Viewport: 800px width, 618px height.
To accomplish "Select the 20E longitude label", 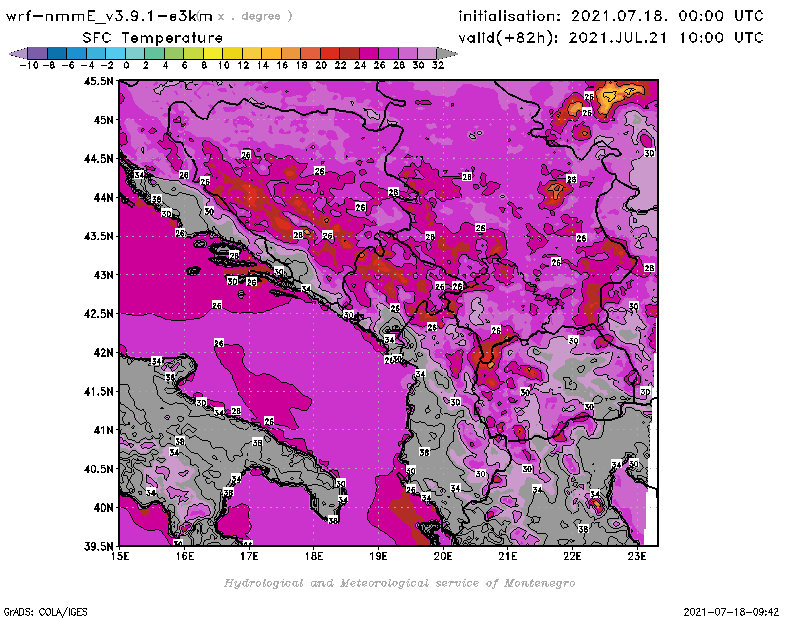I will coord(443,557).
